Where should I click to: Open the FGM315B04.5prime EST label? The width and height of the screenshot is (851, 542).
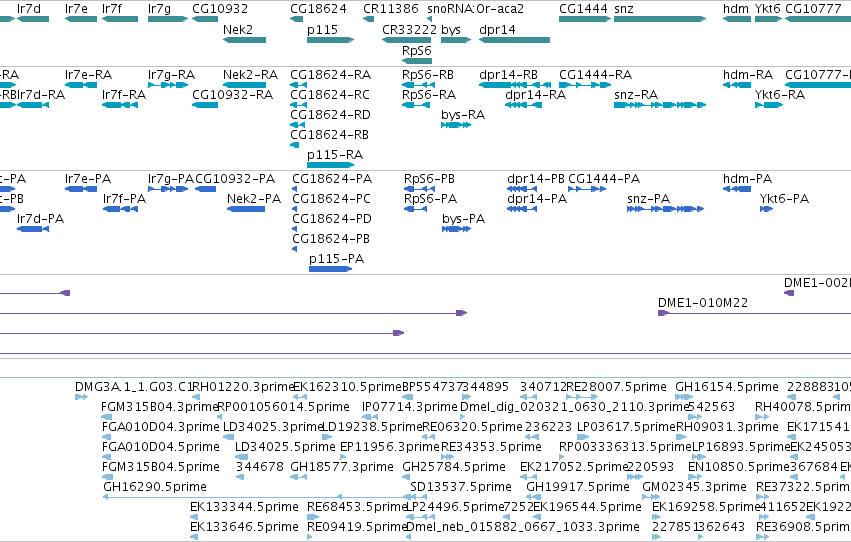tap(161, 467)
